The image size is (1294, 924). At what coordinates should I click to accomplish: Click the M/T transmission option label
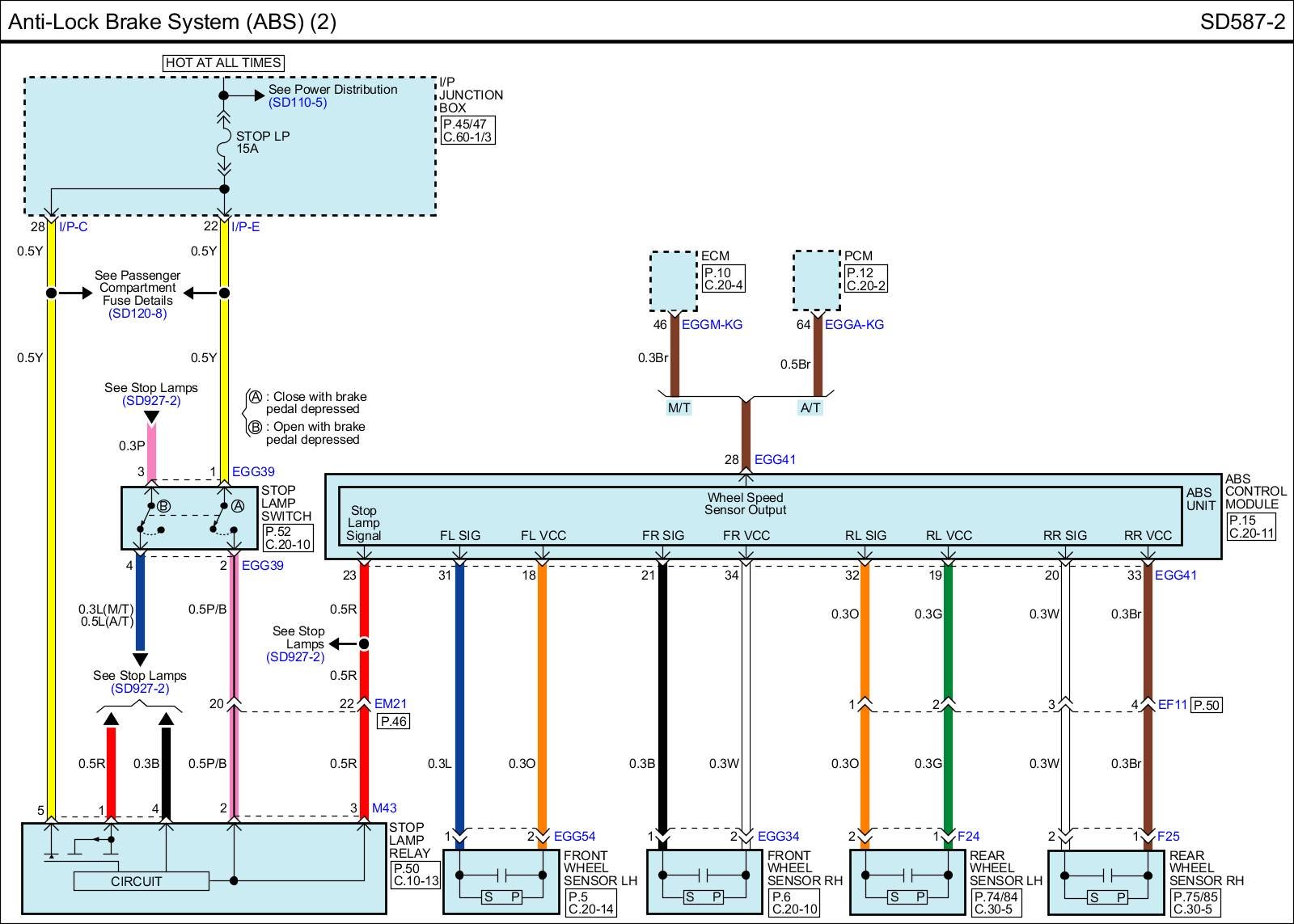pyautogui.click(x=679, y=408)
